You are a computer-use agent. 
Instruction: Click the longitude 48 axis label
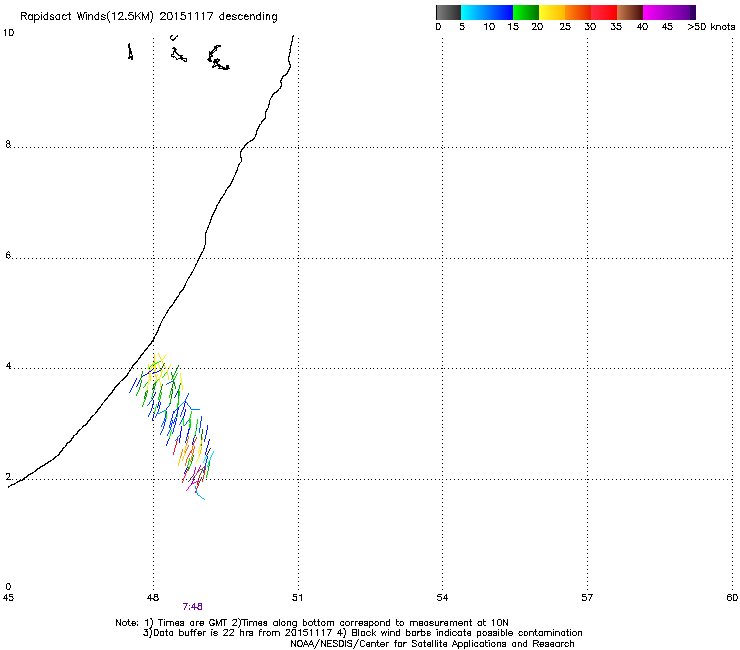click(x=153, y=598)
